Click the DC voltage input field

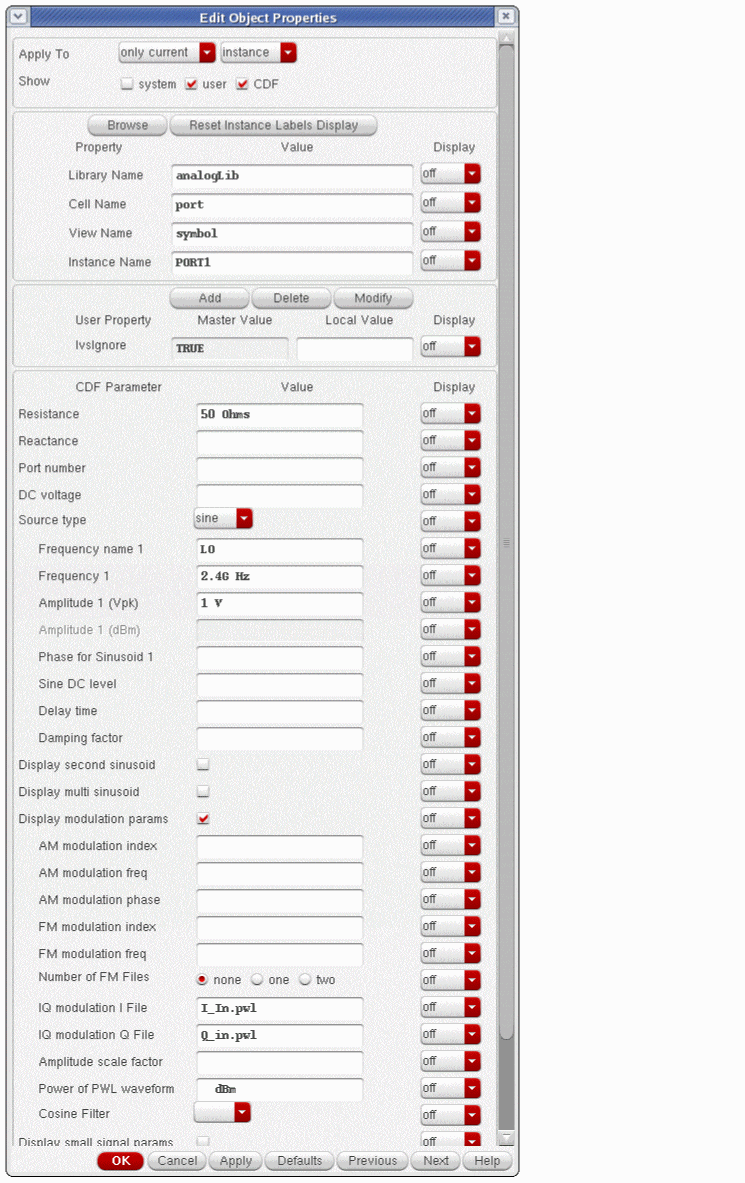(x=279, y=496)
